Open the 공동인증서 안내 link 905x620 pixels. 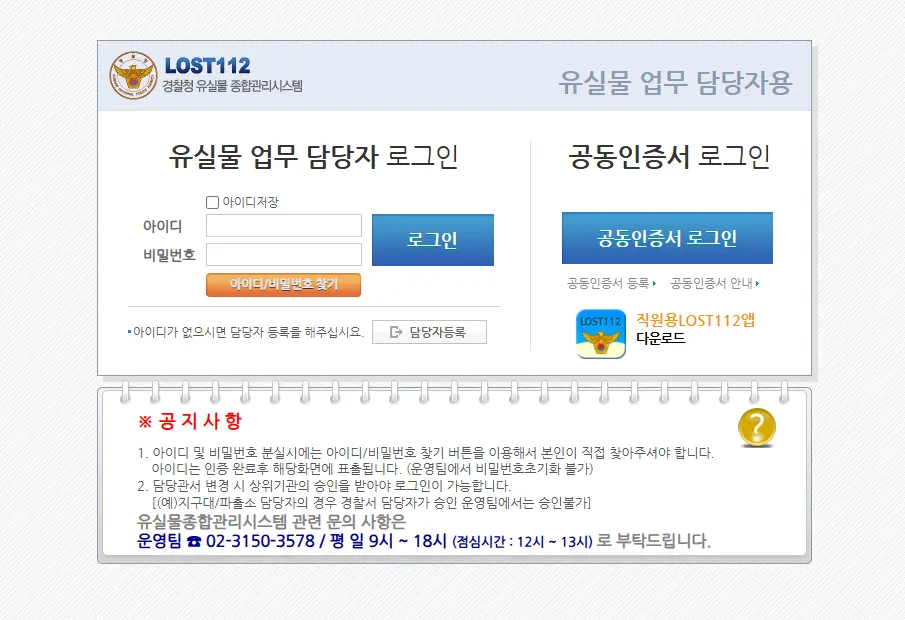tap(712, 283)
